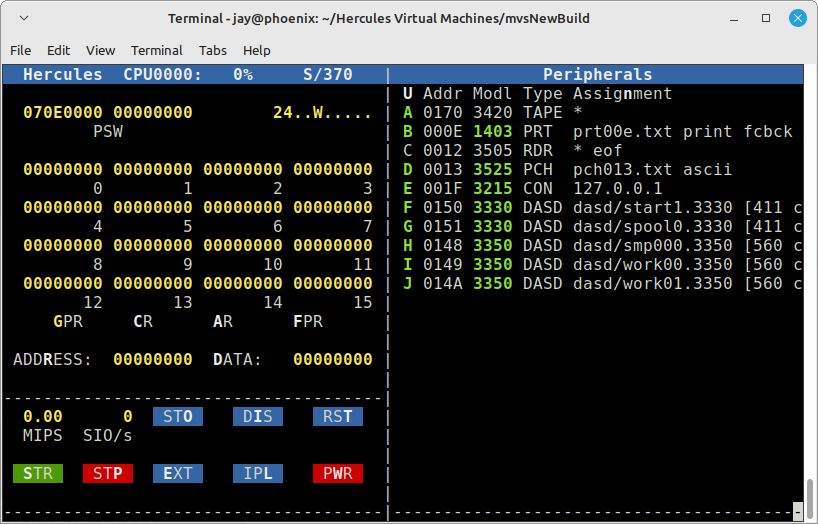Select device C reader 0012 row
Image resolution: width=818 pixels, height=524 pixels.
pyautogui.click(x=603, y=151)
